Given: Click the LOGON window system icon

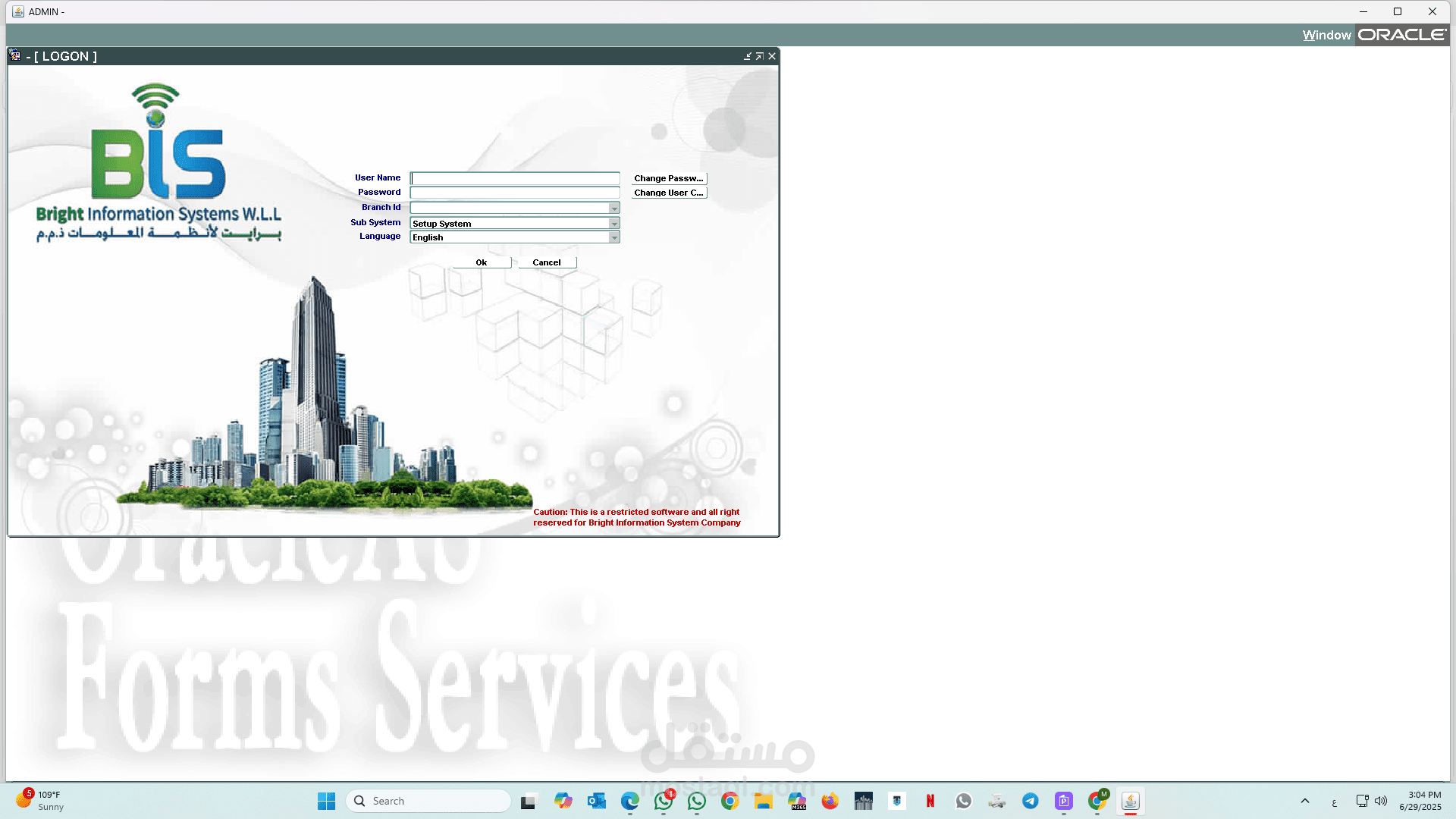Looking at the screenshot, I should click(15, 55).
